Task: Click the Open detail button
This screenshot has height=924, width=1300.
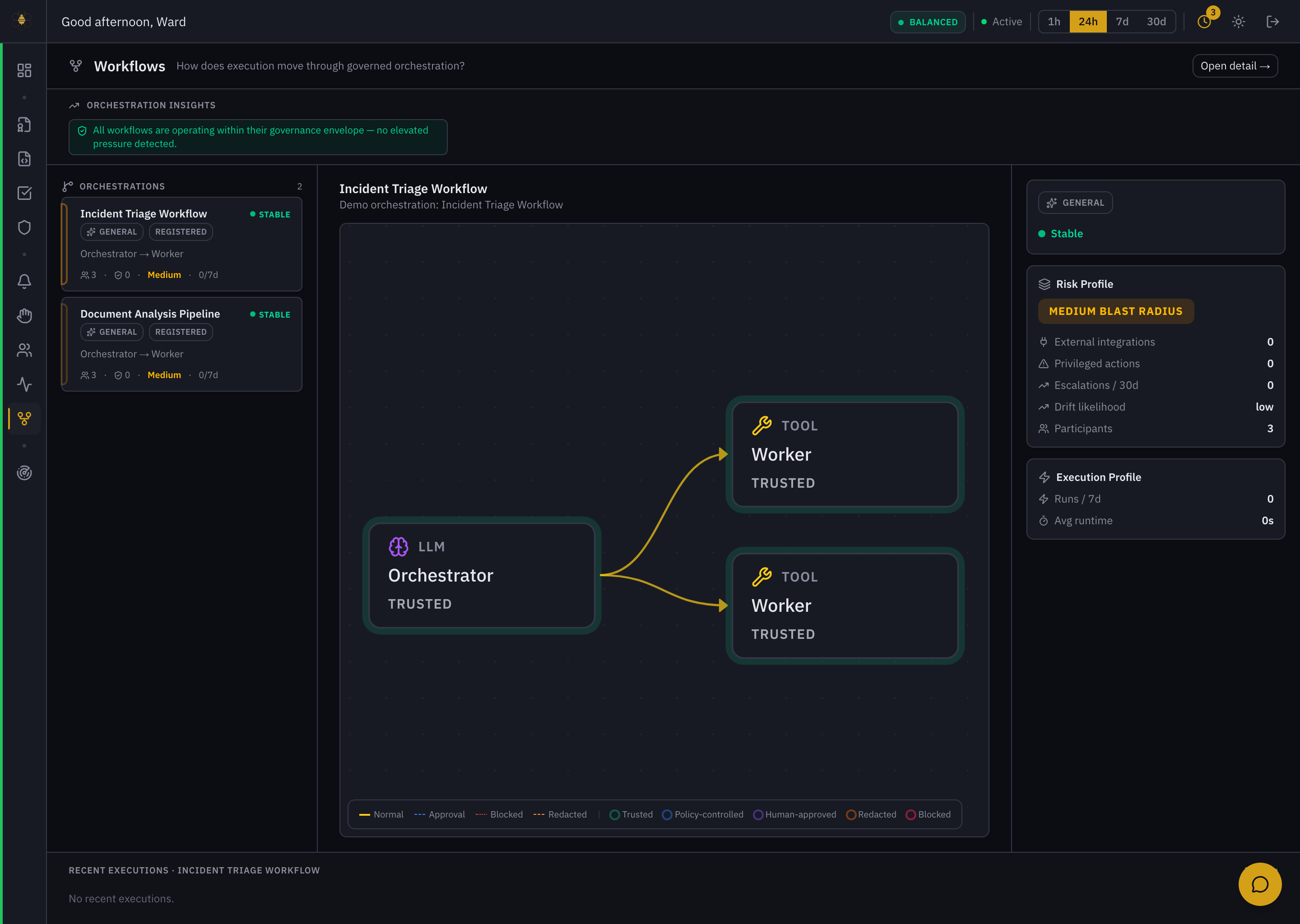Action: tap(1235, 66)
